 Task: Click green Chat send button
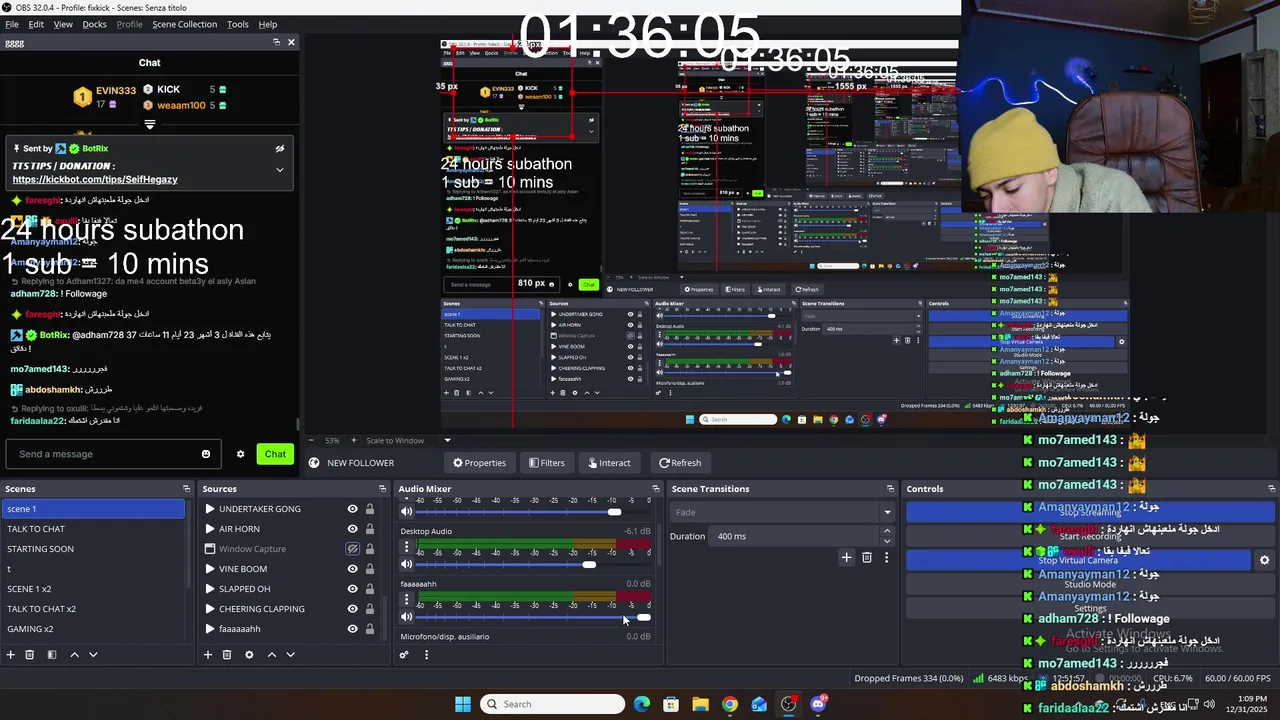point(275,454)
